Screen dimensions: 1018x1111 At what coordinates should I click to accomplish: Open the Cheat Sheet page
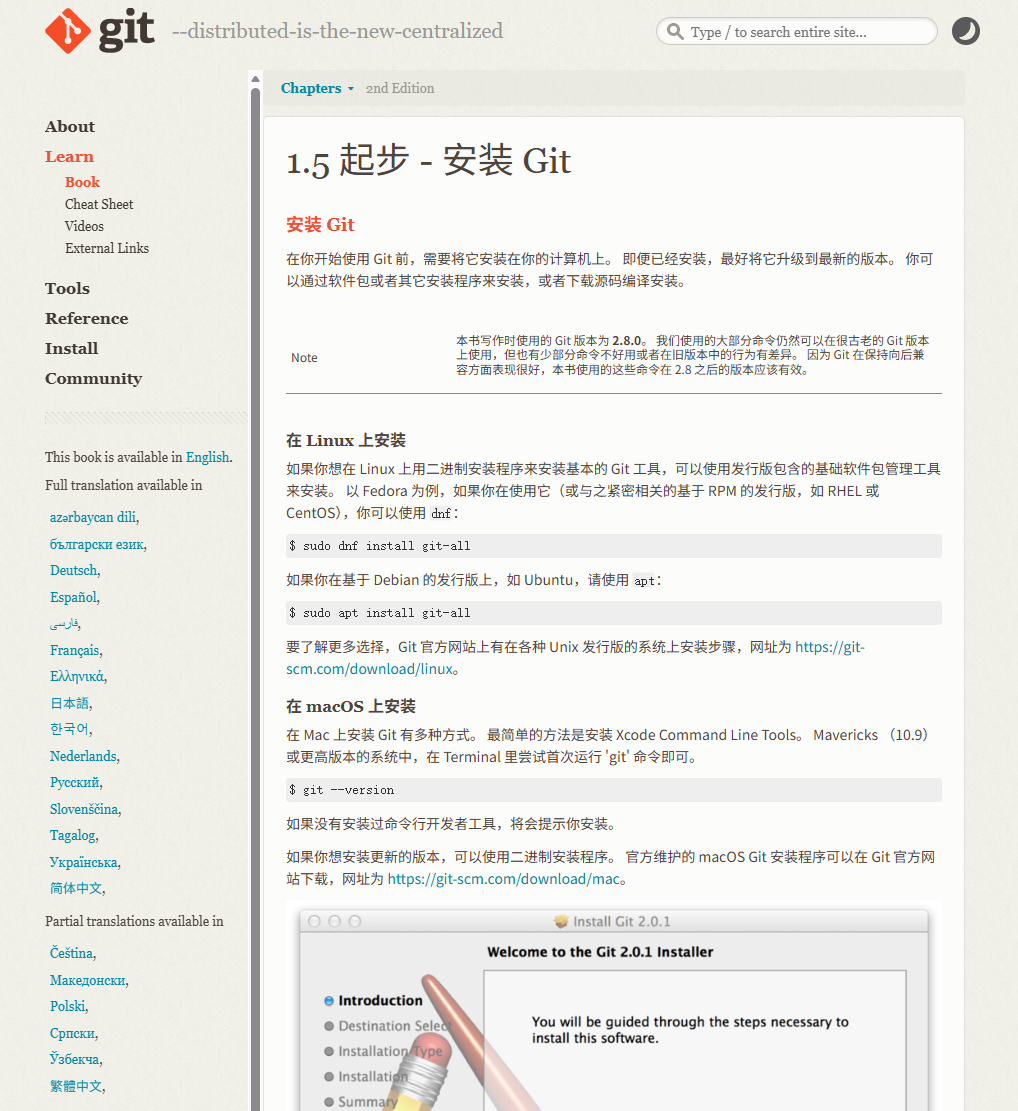pyautogui.click(x=98, y=204)
